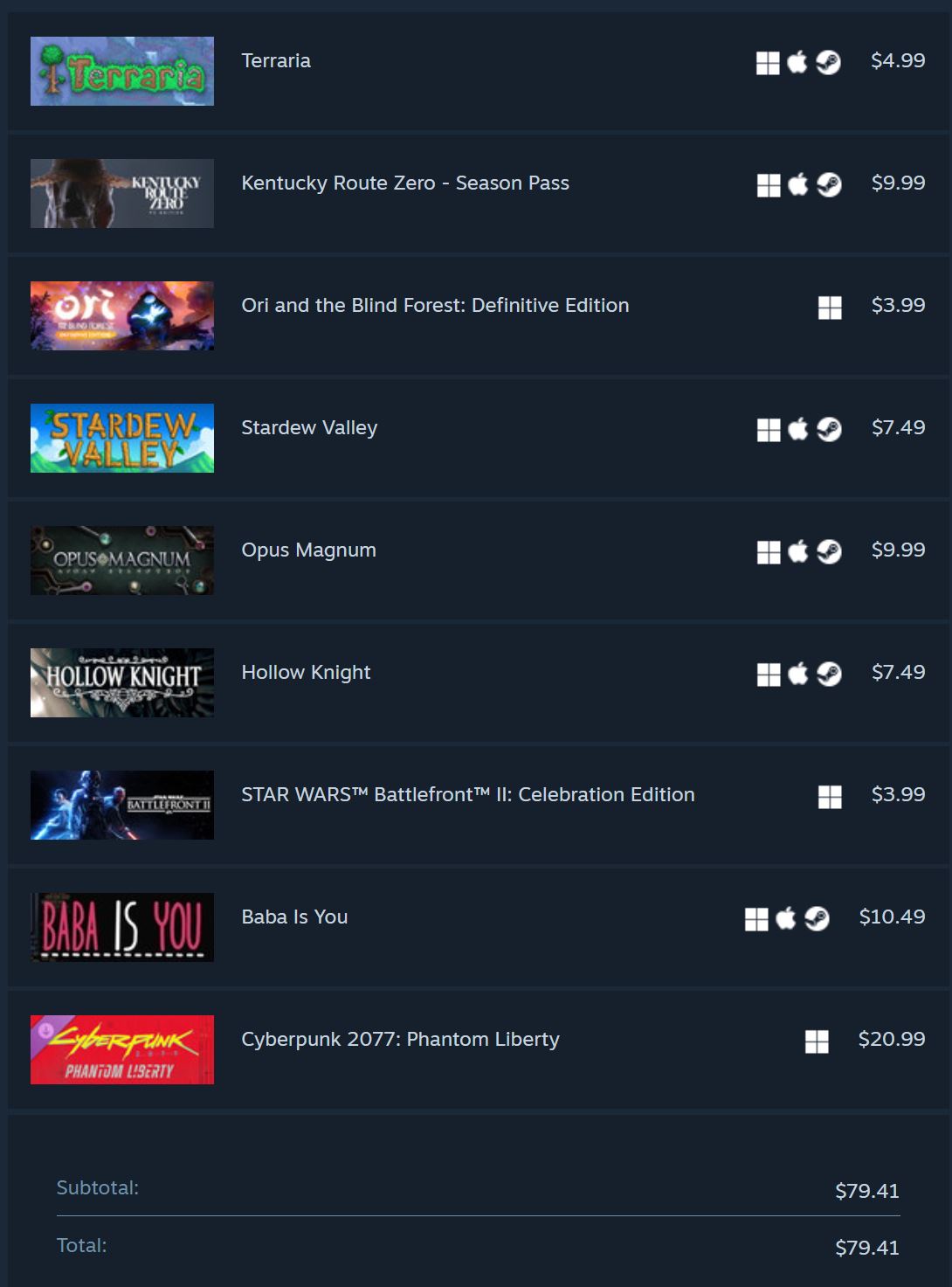Click STAR WARS Battlefront II: Celebration Edition title

(x=468, y=794)
